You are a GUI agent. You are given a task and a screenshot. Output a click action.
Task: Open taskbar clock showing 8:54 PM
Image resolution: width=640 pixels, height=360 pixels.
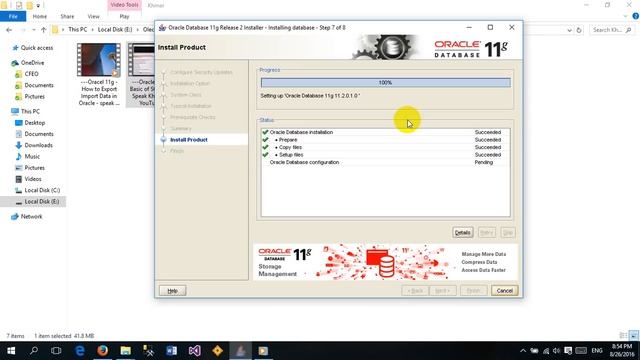coord(622,351)
